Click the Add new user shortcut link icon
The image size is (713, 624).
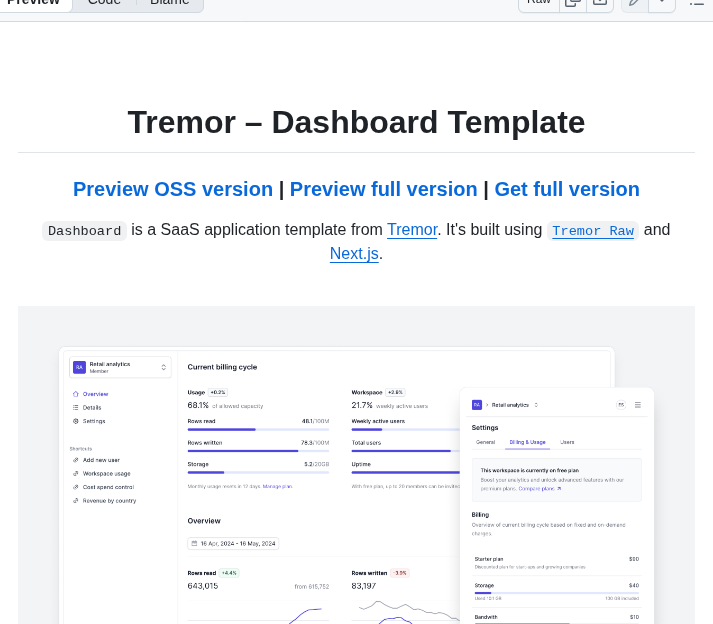pos(75,460)
